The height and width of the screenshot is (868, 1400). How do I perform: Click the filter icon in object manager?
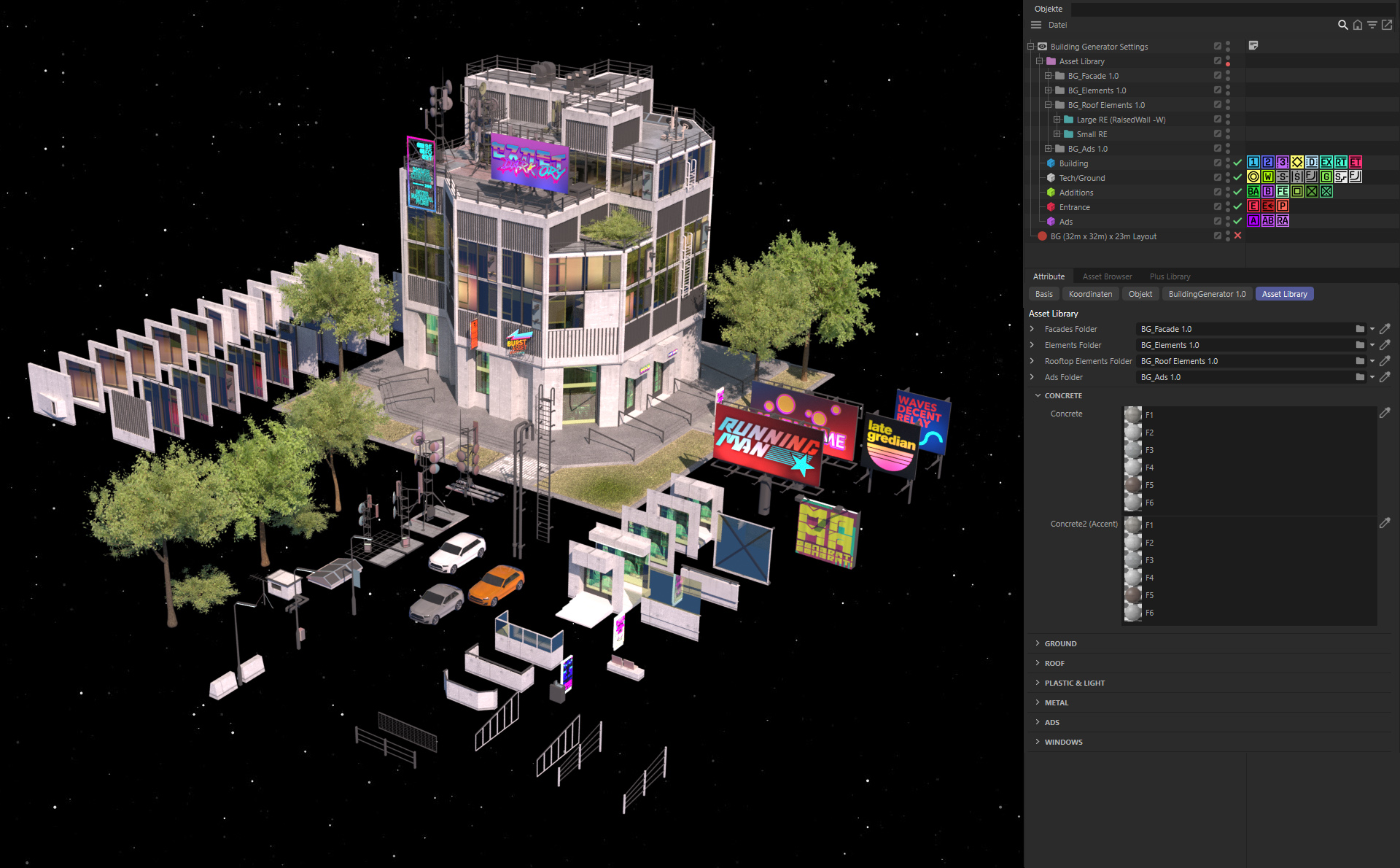coord(1372,25)
